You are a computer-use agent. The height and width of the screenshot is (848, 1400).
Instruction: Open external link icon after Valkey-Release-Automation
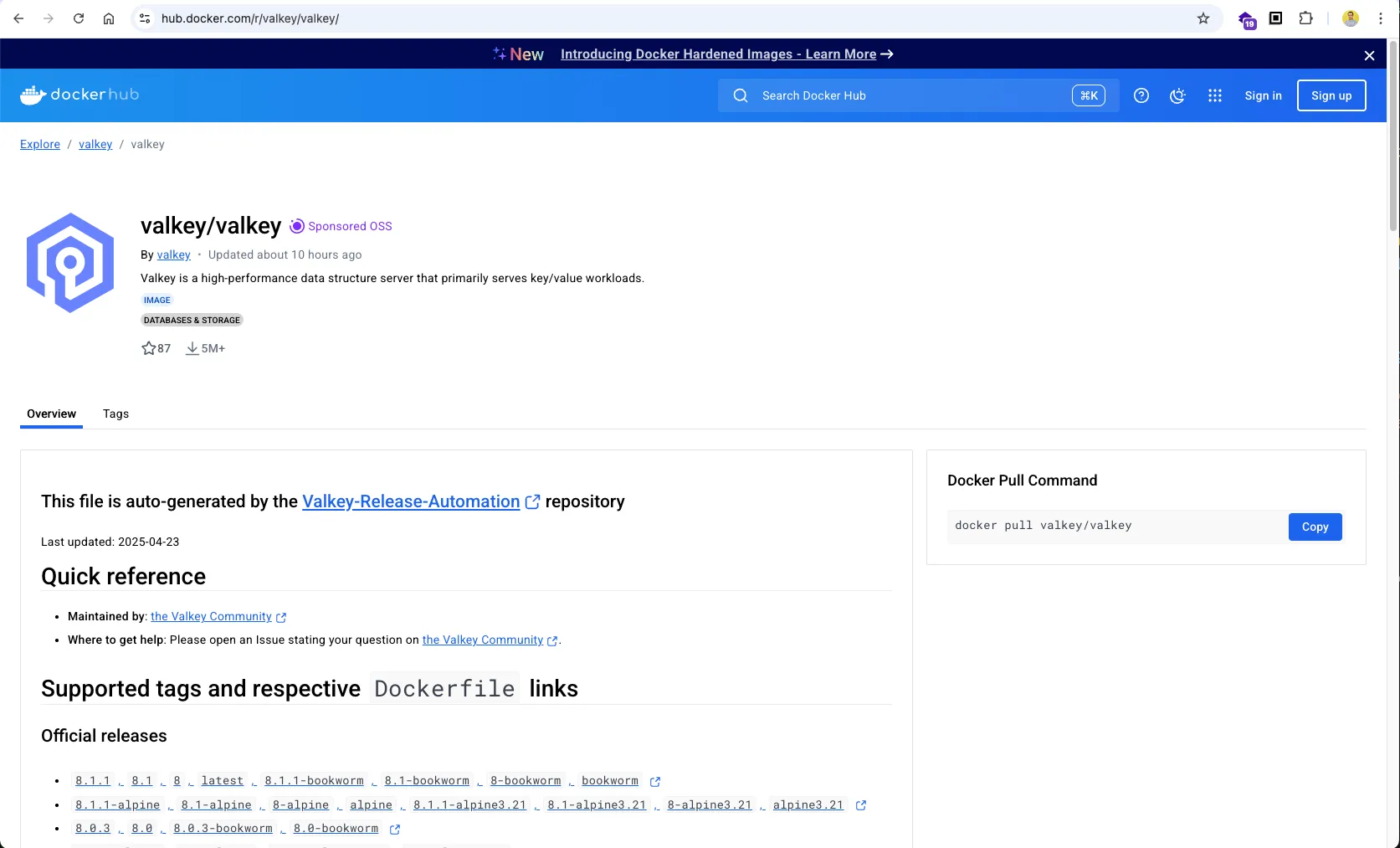point(532,502)
